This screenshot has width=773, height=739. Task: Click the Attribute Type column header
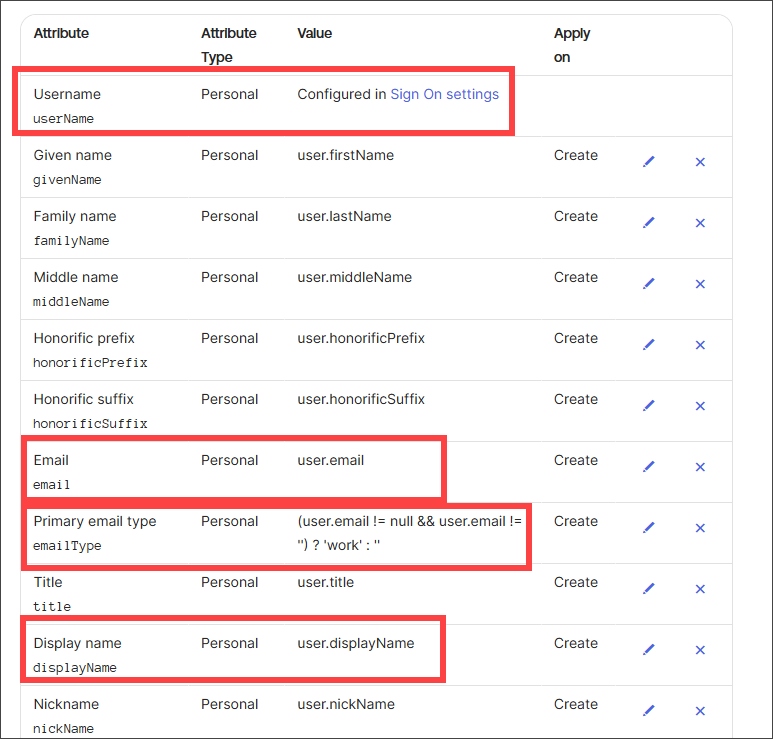[229, 45]
